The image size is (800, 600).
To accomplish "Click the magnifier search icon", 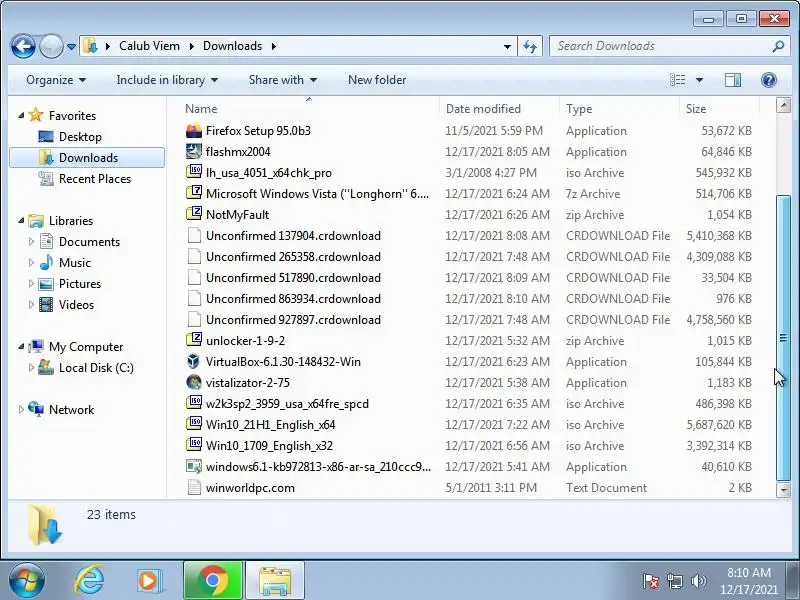I will [x=779, y=46].
